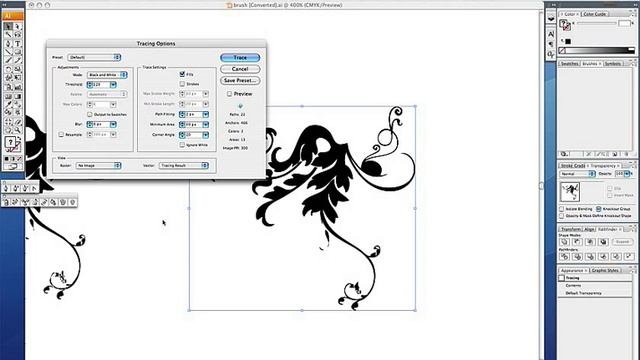Viewport: 640px width, 360px height.
Task: Open the Mode dropdown showing Black and White
Action: (107, 75)
